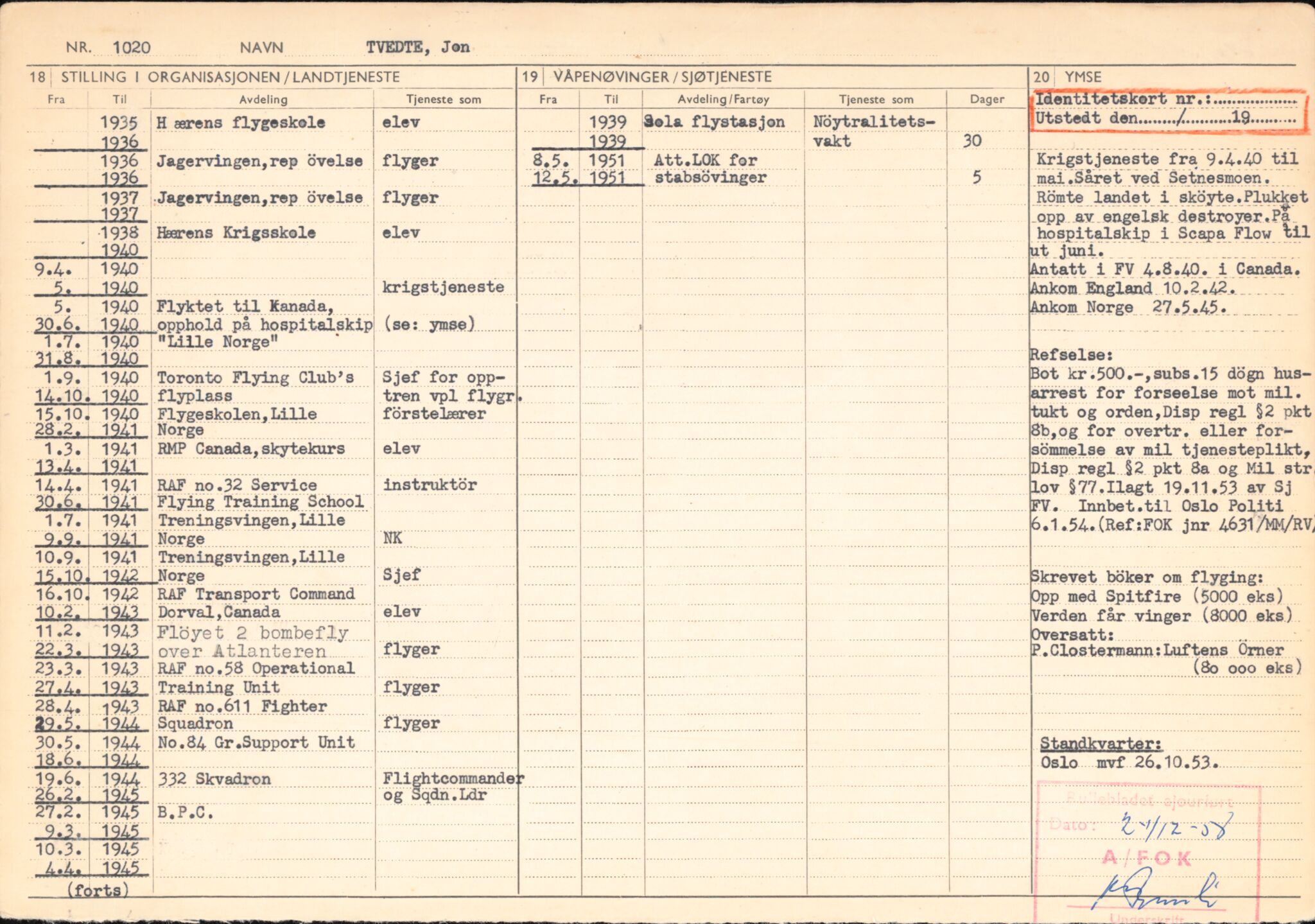Select Flyktet til Kanada line
This screenshot has width=1315, height=924.
tap(245, 306)
